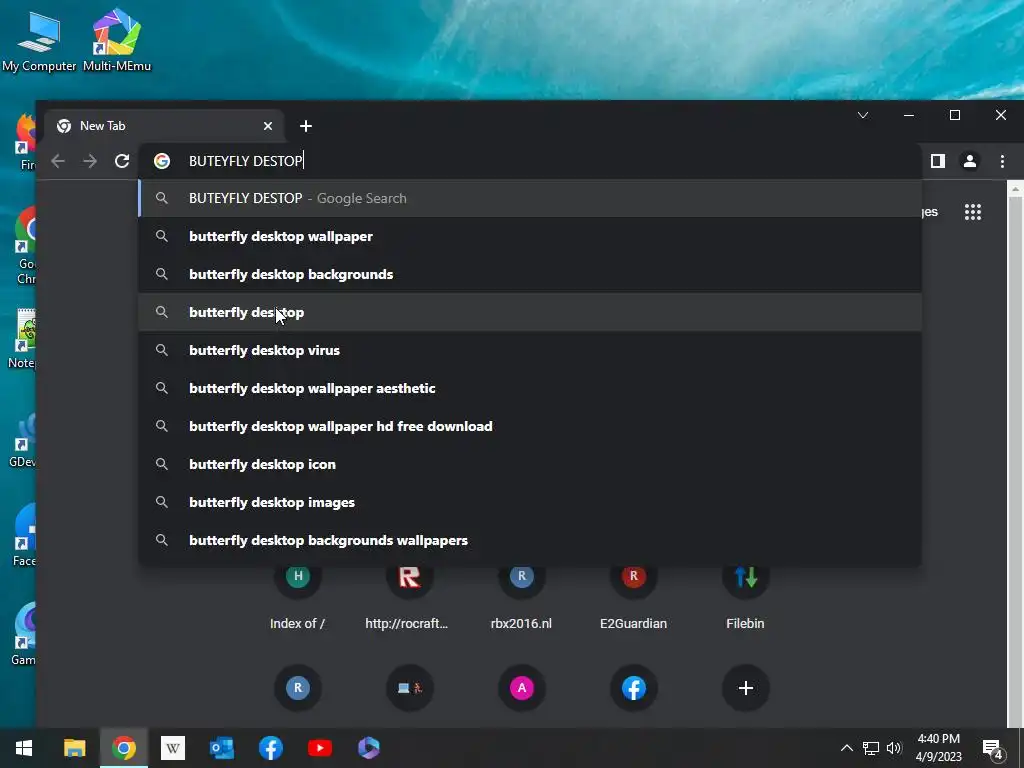Open the Chrome profile icon

click(x=970, y=161)
